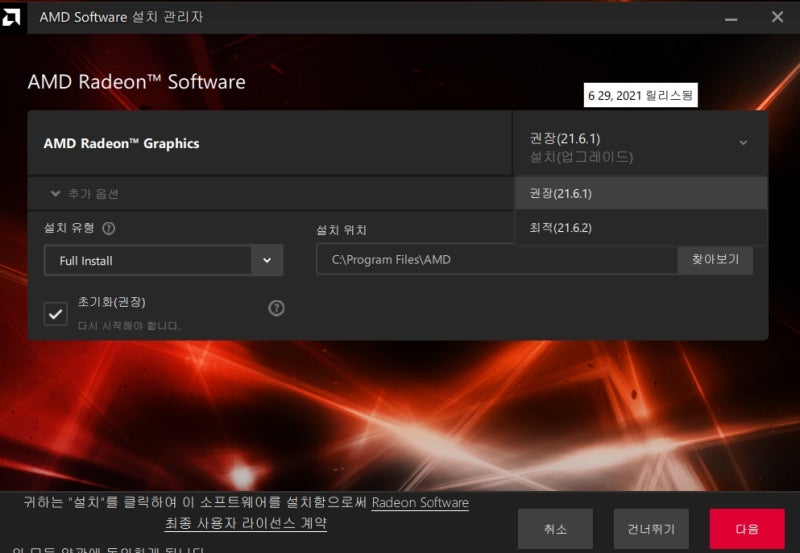Open help icon next to 설치 유형
800x553 pixels.
coord(109,229)
